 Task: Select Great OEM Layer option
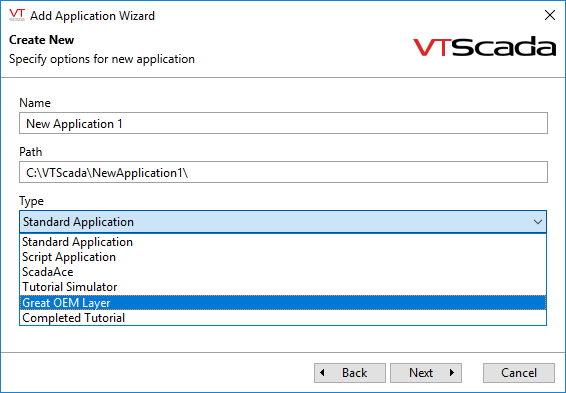point(283,302)
